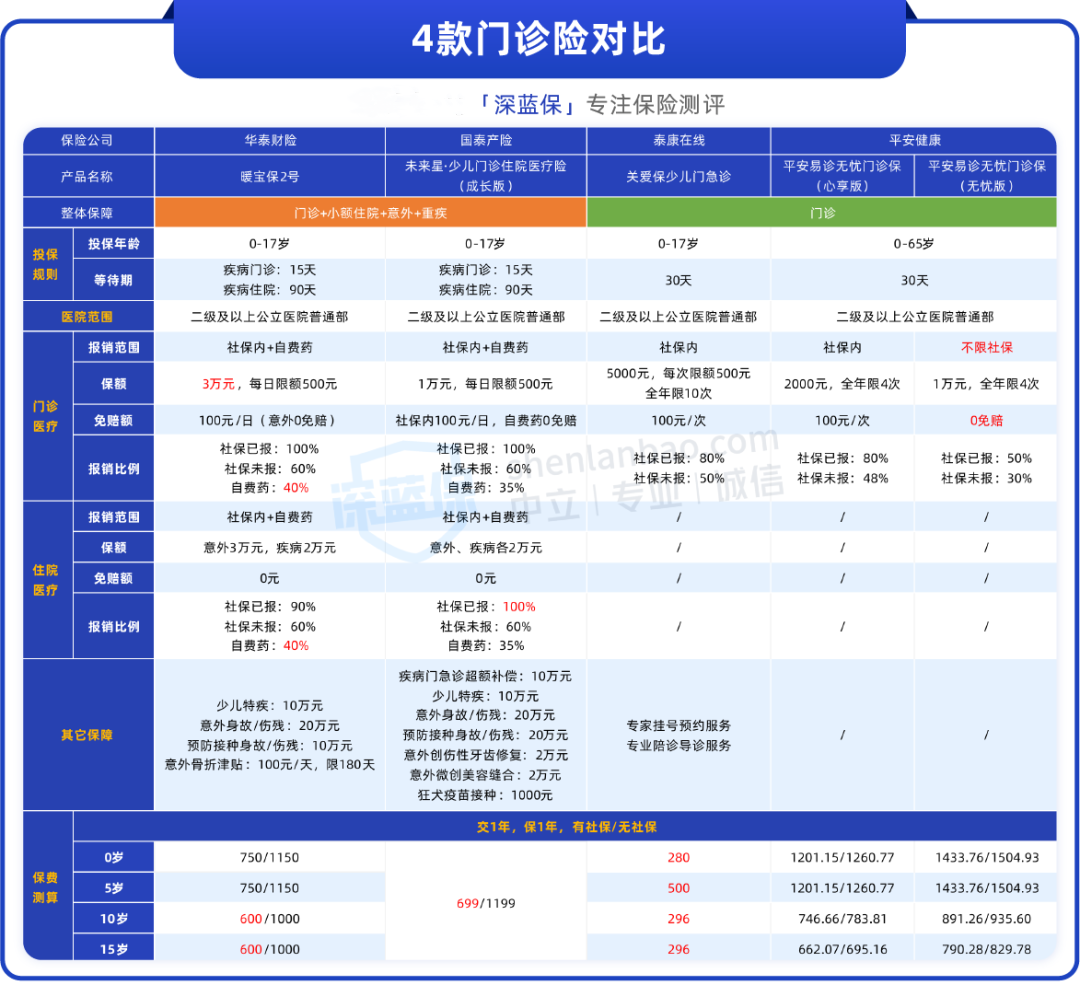Select the "0岁" age row label

114,858
